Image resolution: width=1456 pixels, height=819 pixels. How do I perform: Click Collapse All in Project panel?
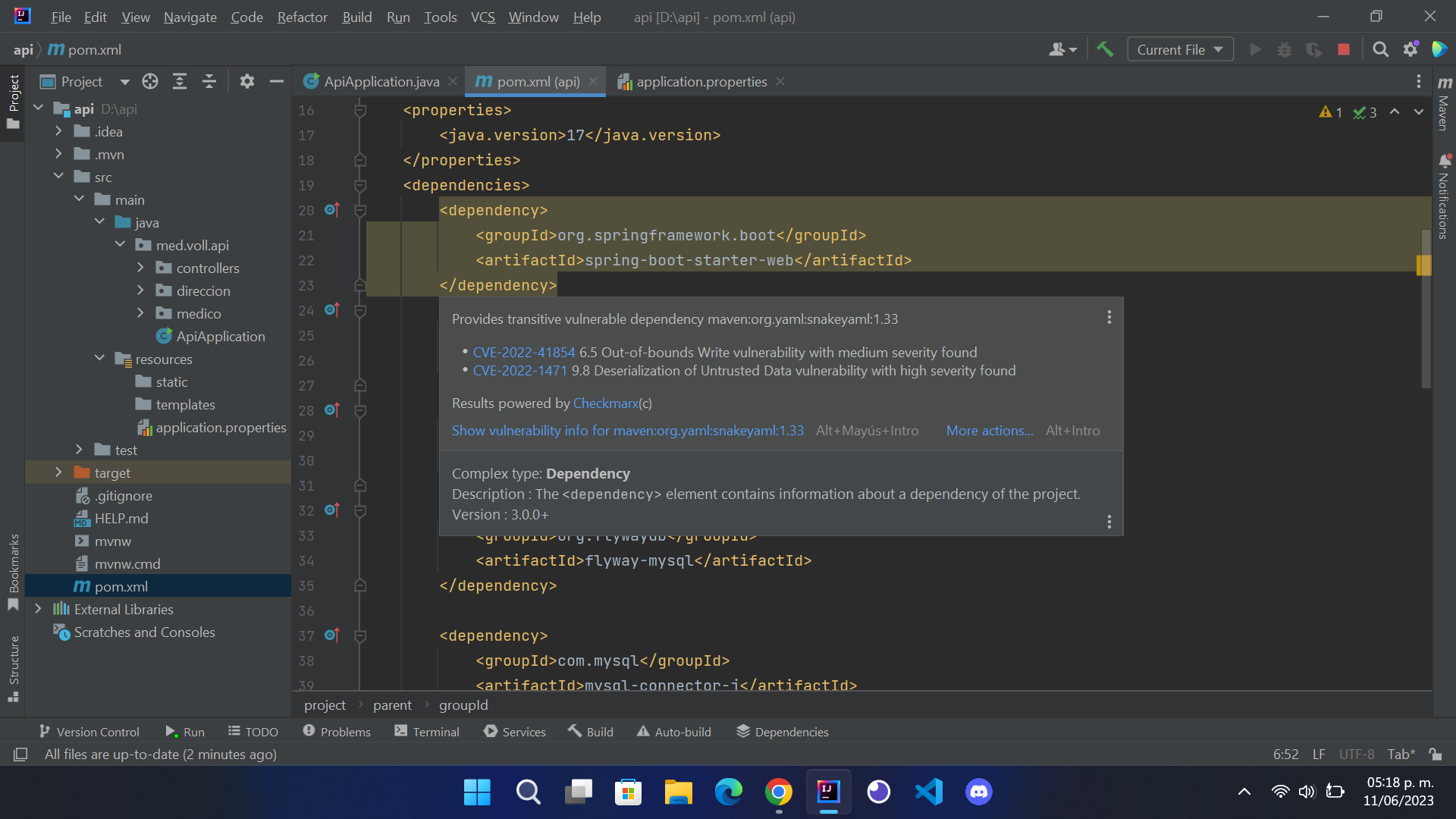(209, 81)
